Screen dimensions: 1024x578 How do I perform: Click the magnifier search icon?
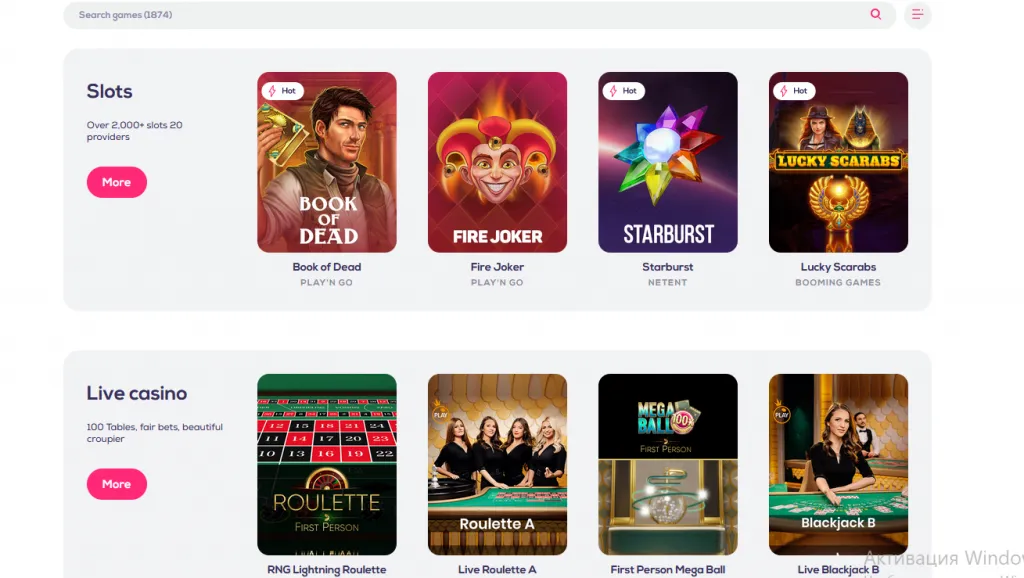point(876,14)
